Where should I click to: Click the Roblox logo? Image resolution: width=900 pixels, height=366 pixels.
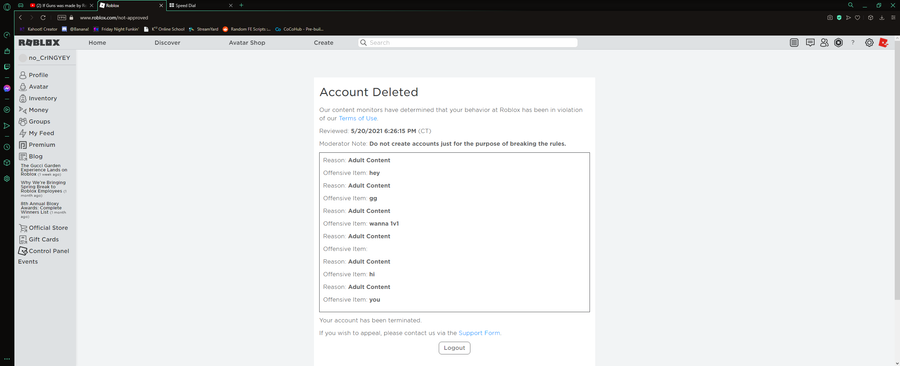click(x=39, y=42)
